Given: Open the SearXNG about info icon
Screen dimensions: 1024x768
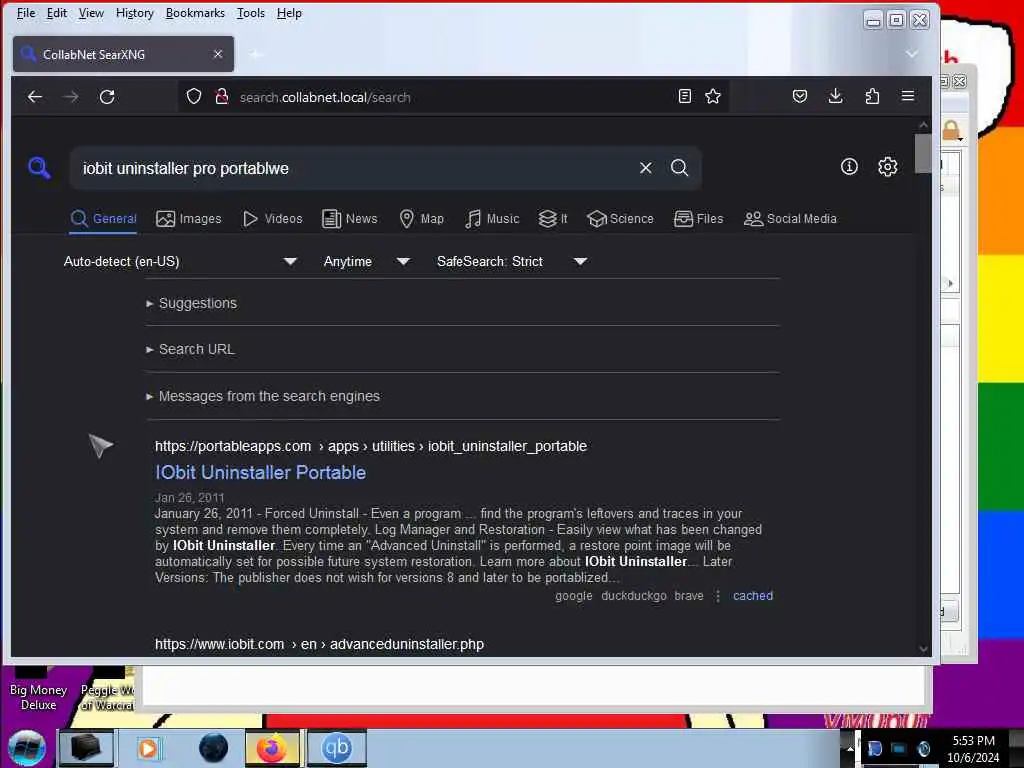Looking at the screenshot, I should pyautogui.click(x=849, y=167).
